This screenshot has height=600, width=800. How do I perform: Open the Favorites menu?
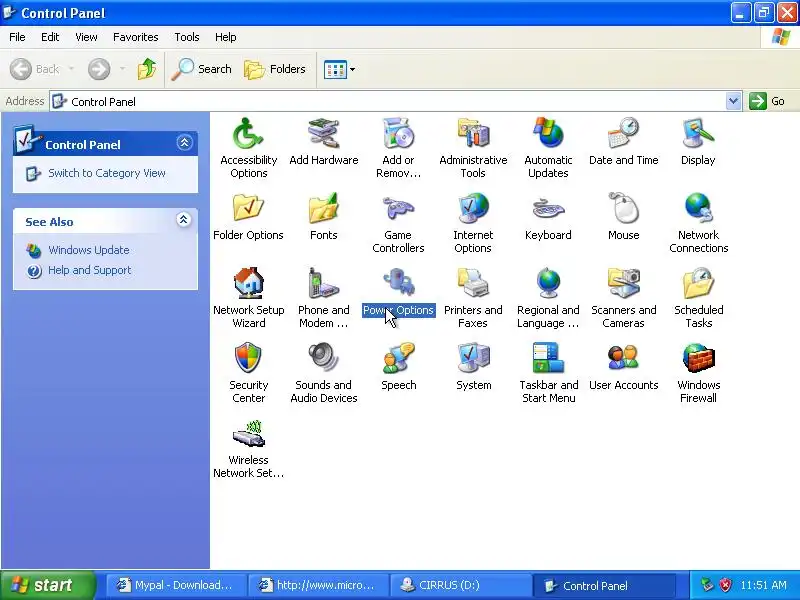(x=136, y=37)
